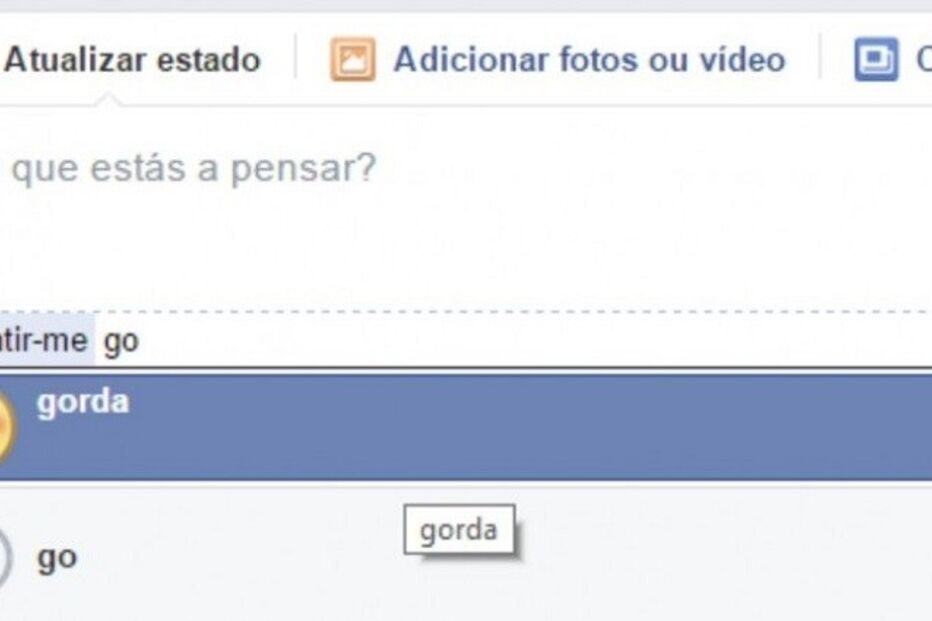The width and height of the screenshot is (932, 621).
Task: Select the 'tir-me' feeling tag
Action: tap(46, 341)
